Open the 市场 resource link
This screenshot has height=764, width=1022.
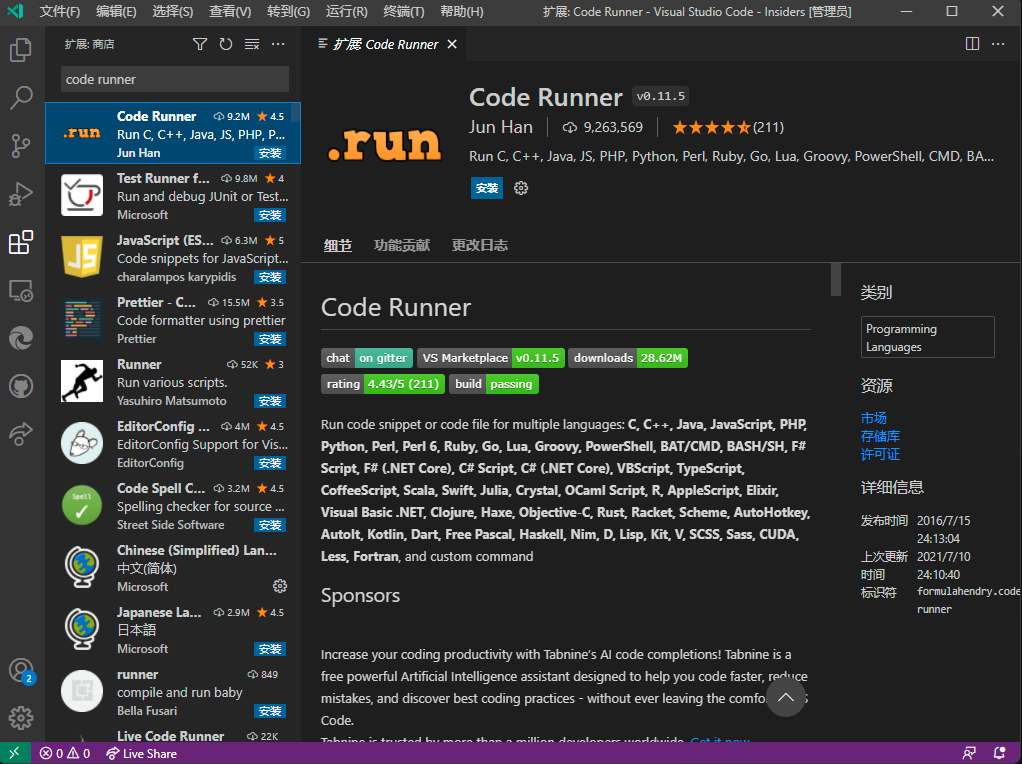pyautogui.click(x=873, y=418)
